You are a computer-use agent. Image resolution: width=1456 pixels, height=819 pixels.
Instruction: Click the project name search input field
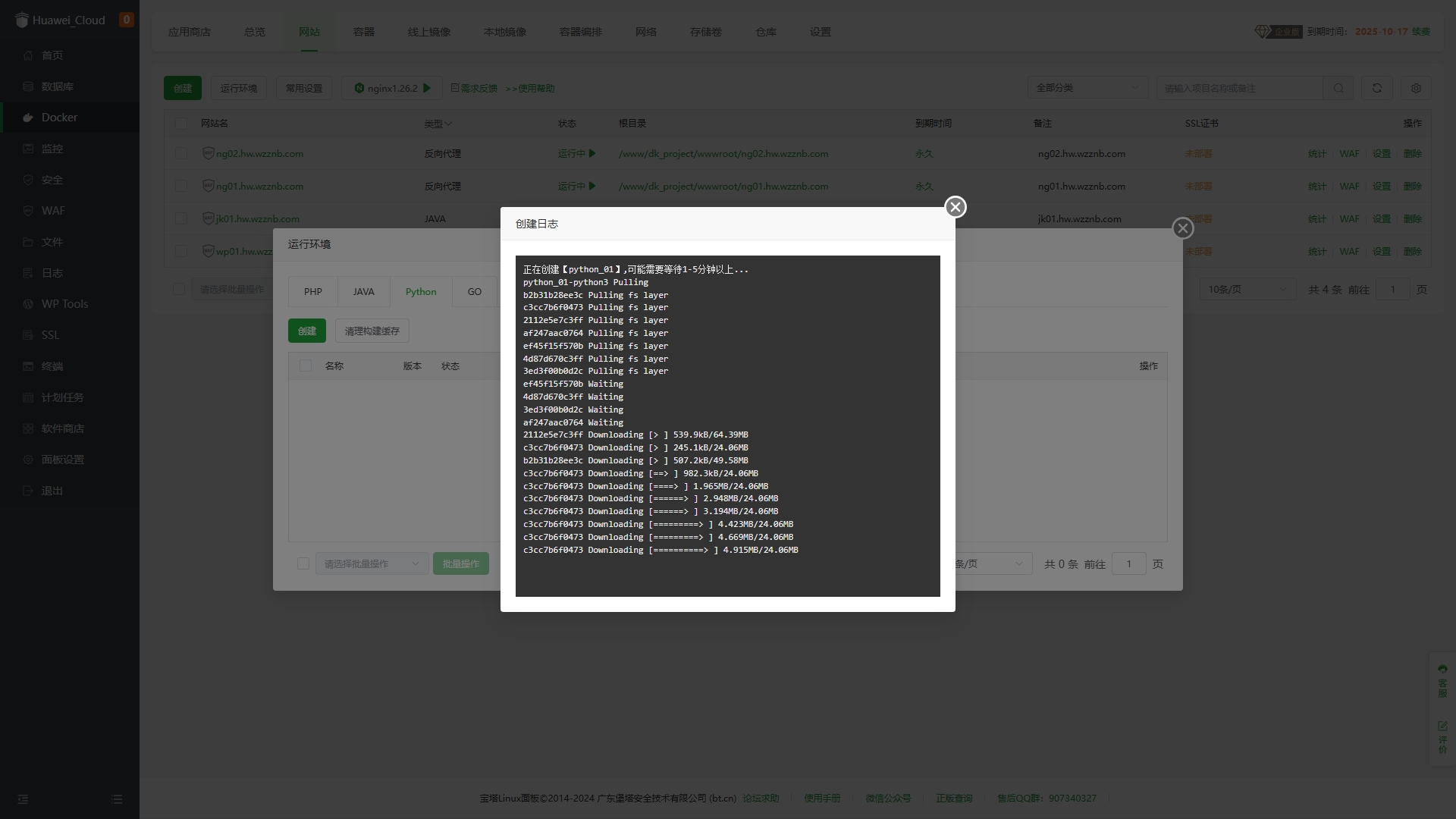(1240, 88)
